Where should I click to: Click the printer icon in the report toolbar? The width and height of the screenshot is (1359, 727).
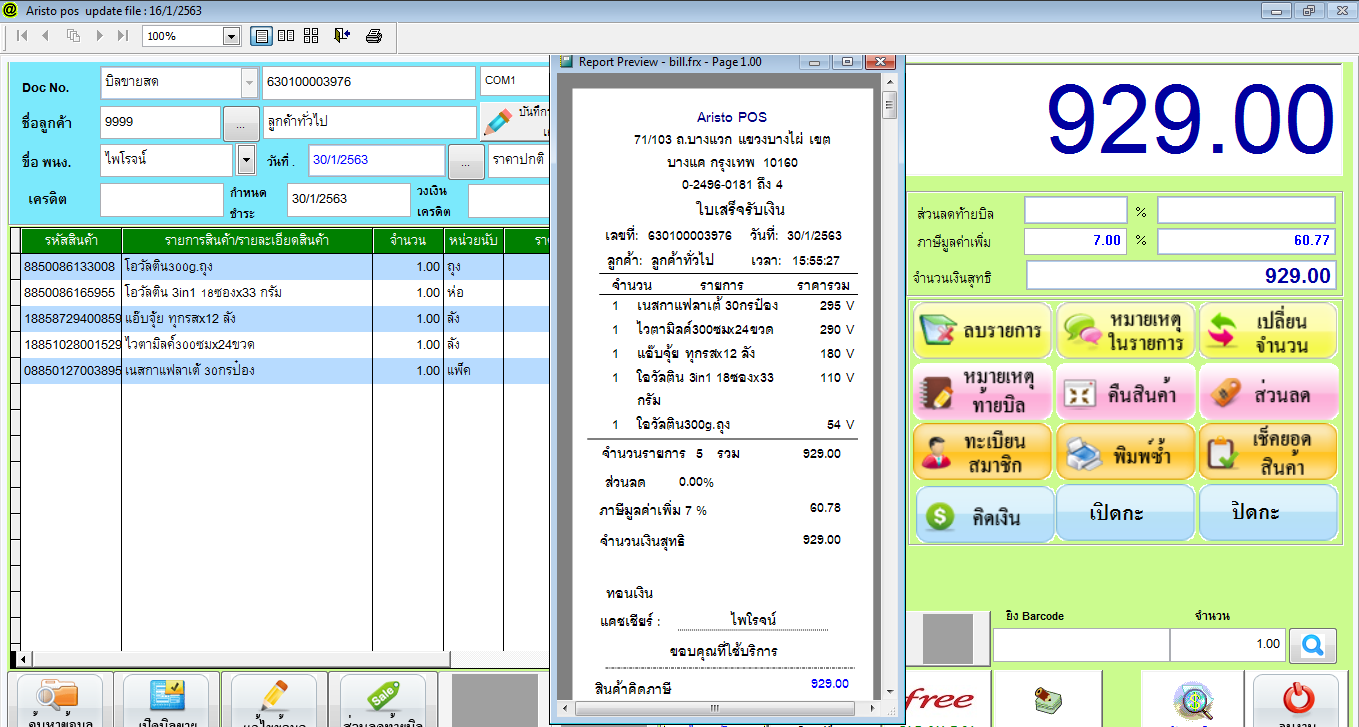pos(374,36)
